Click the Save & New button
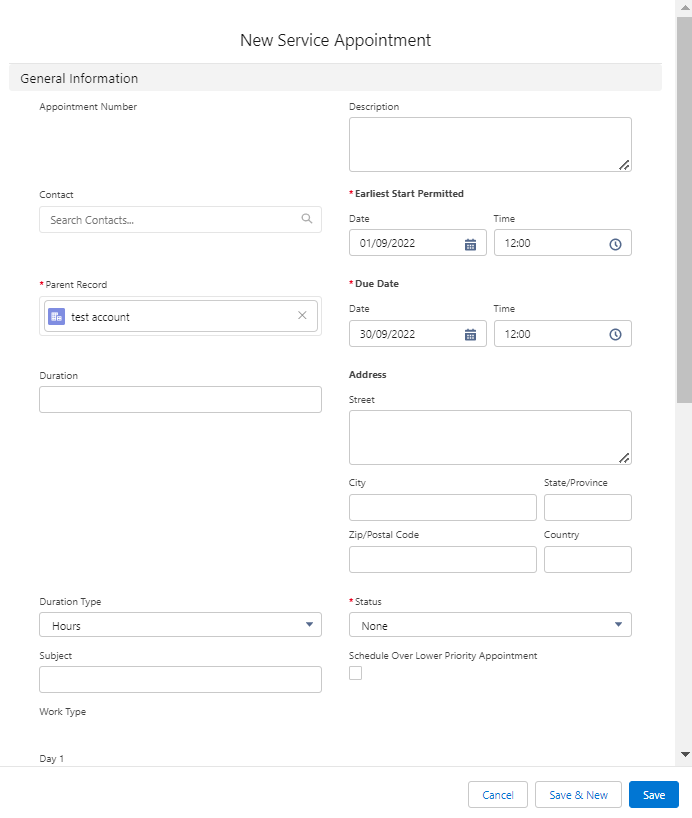The width and height of the screenshot is (692, 818). click(x=578, y=795)
